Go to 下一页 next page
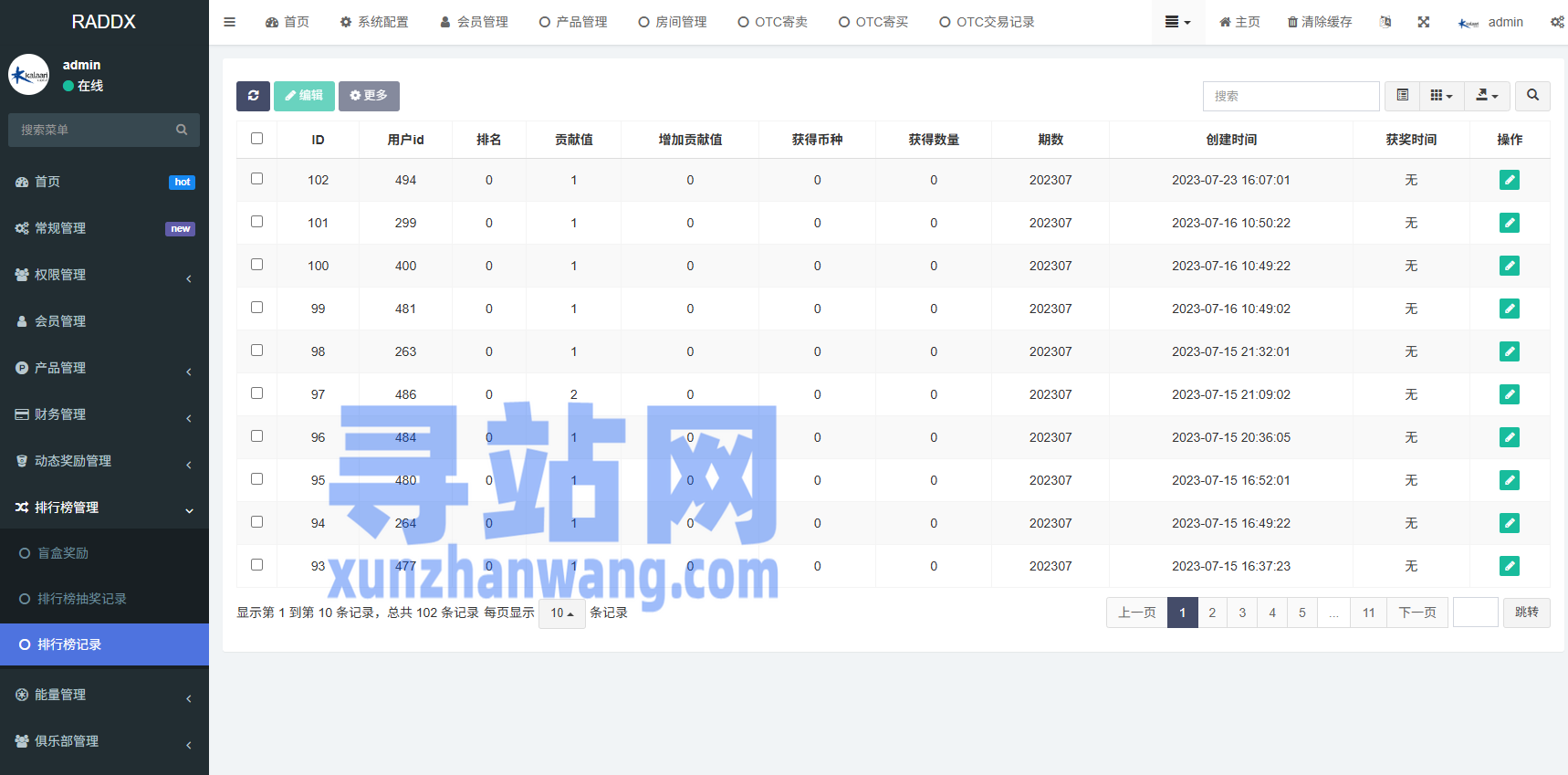 click(1417, 613)
